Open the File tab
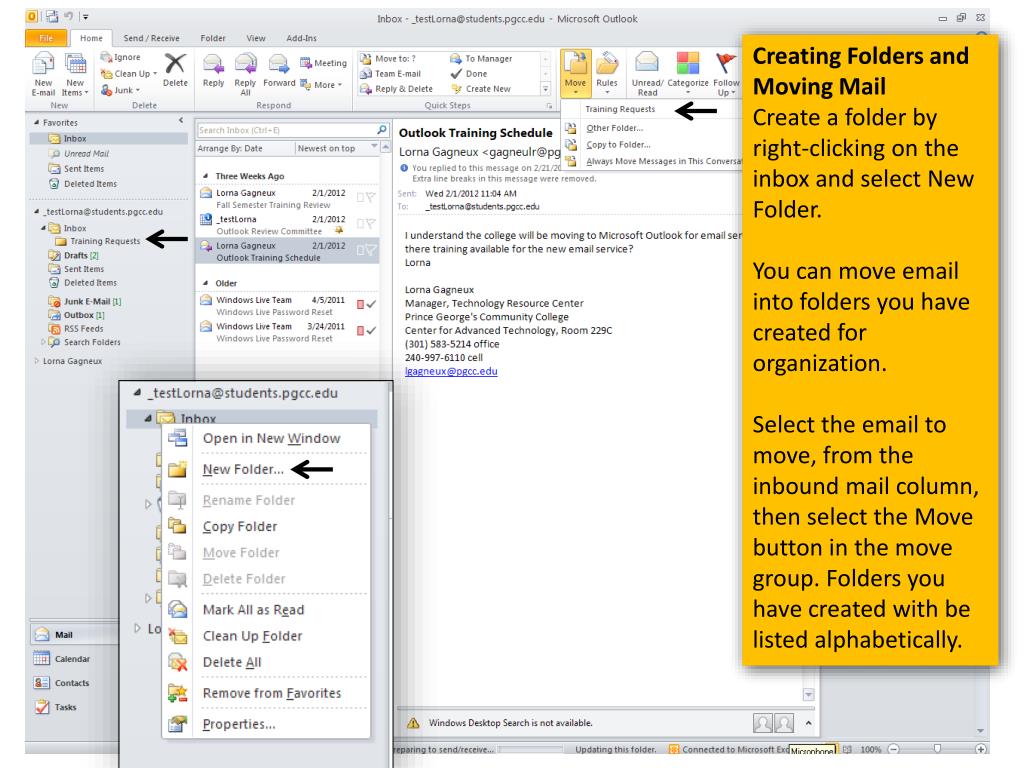The image size is (1024, 768). pos(46,38)
